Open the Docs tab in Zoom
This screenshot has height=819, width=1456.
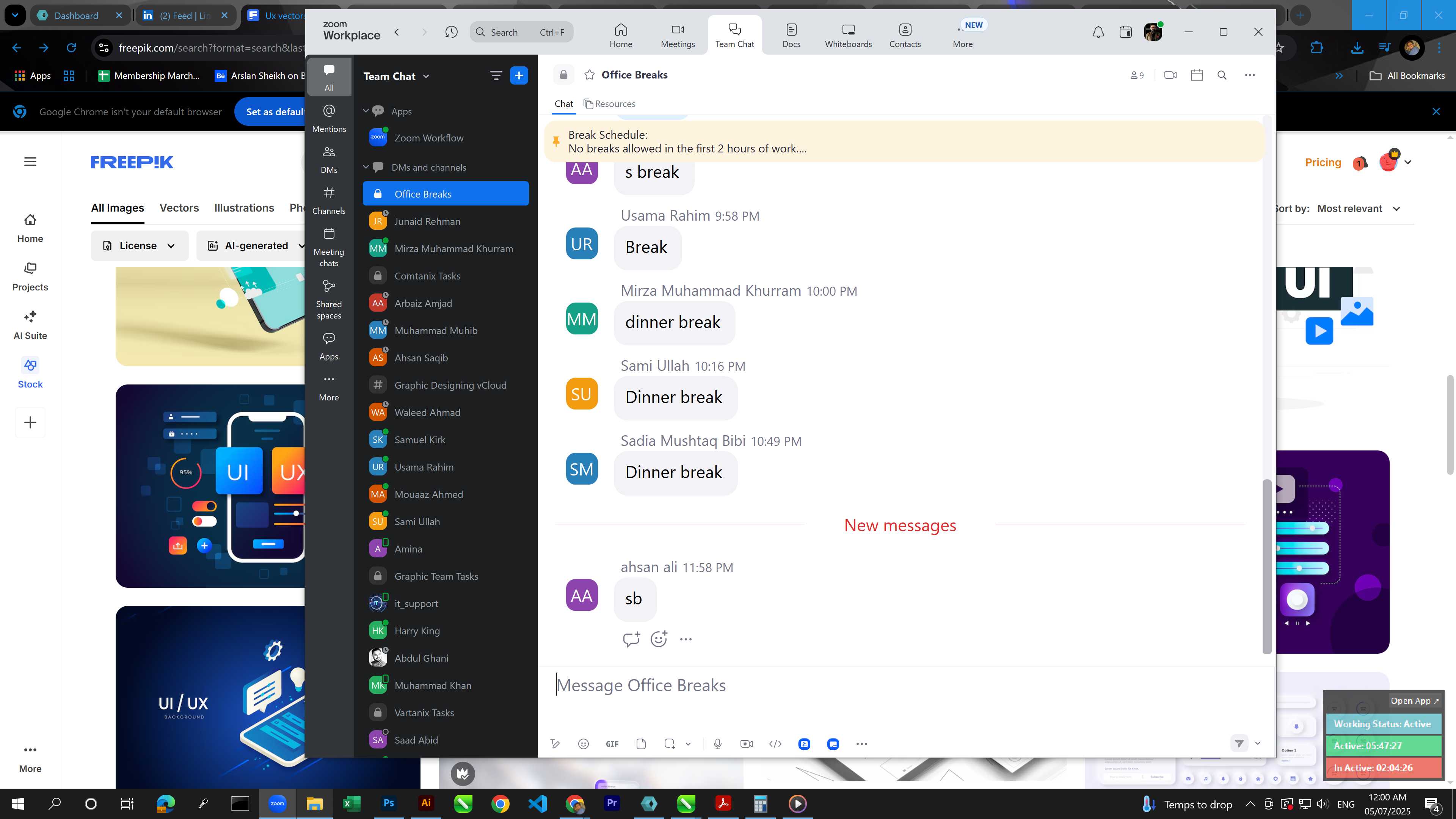(x=791, y=35)
